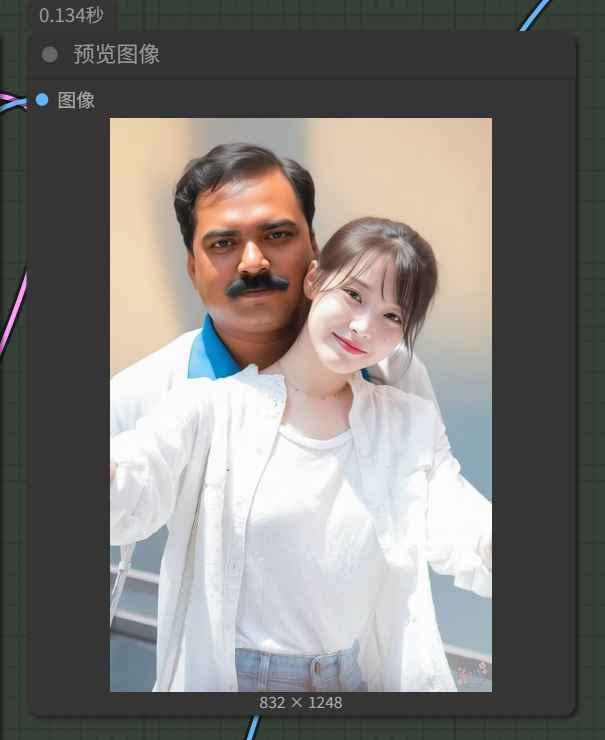The image size is (605, 740).
Task: Click the blue 图像 input port dot
Action: click(x=42, y=99)
